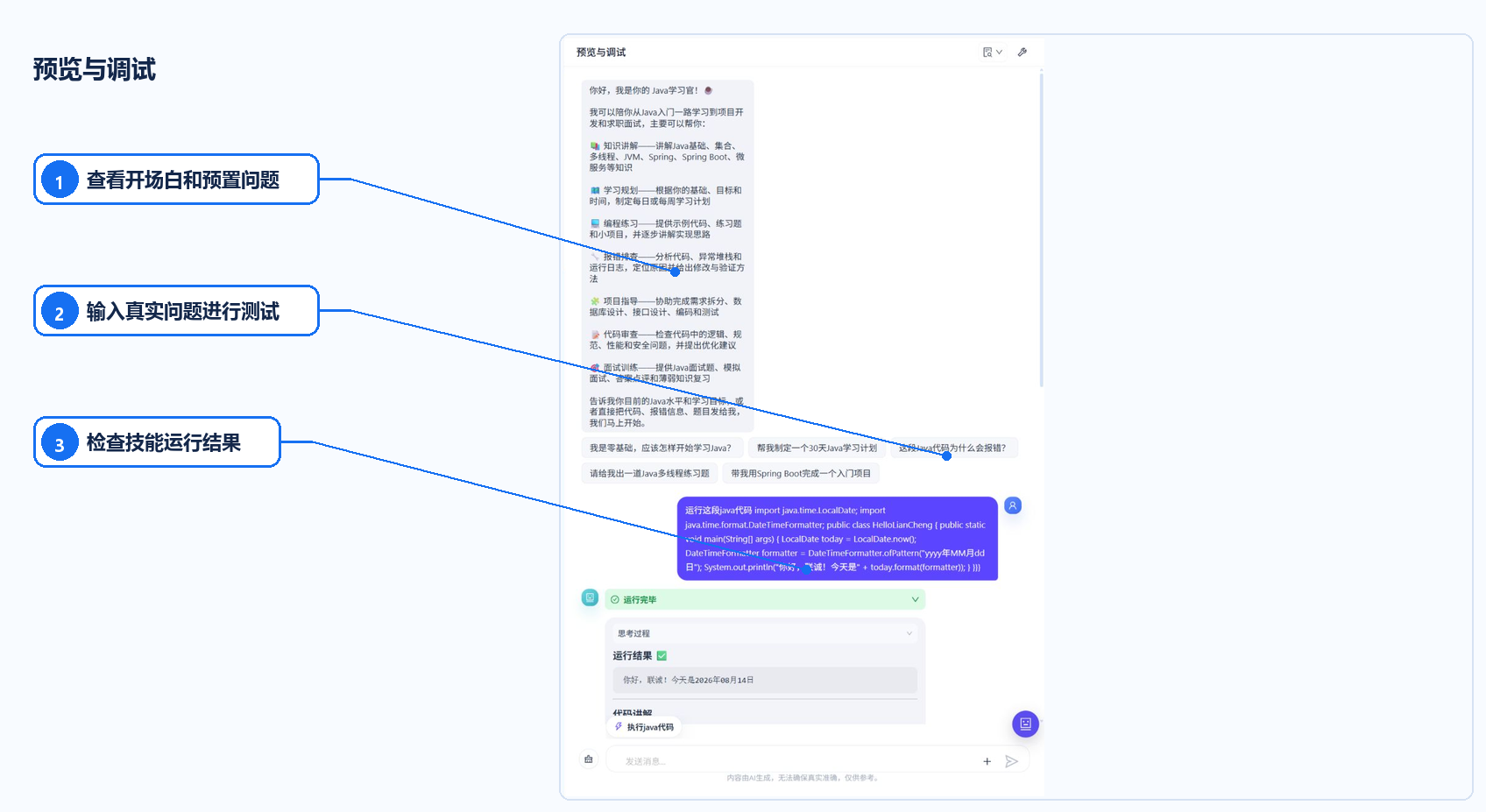Select preset question 帮我制定一个30天Java学习计划
1486x812 pixels.
[817, 448]
